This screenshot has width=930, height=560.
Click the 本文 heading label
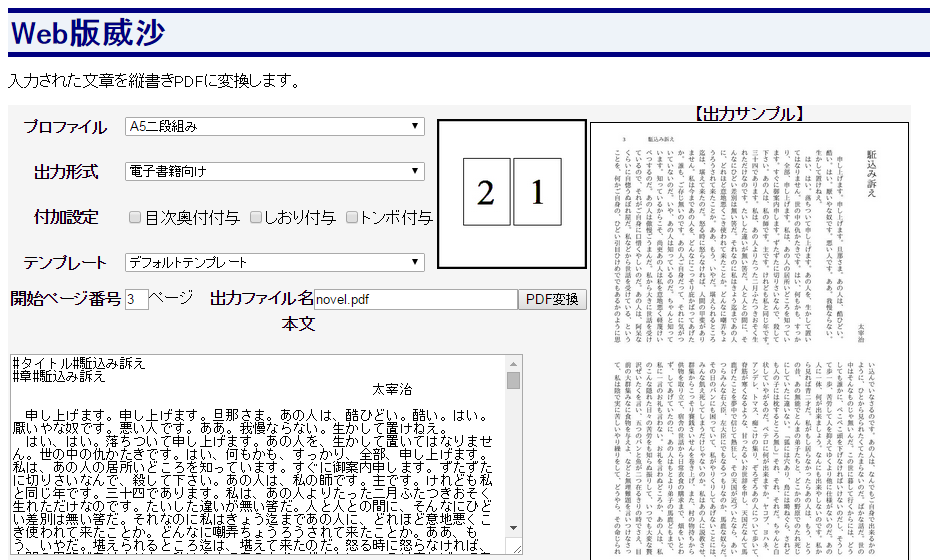298,324
